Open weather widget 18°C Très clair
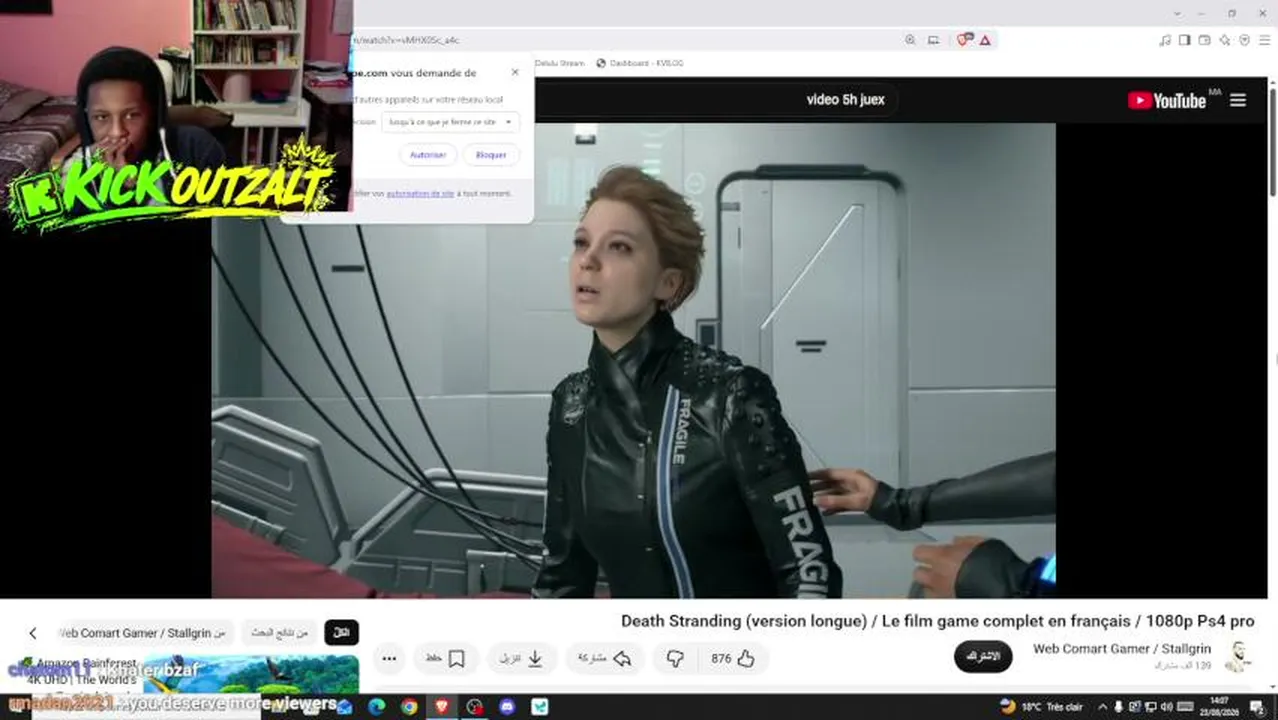Screen dimensions: 1278x720 coord(1041,707)
